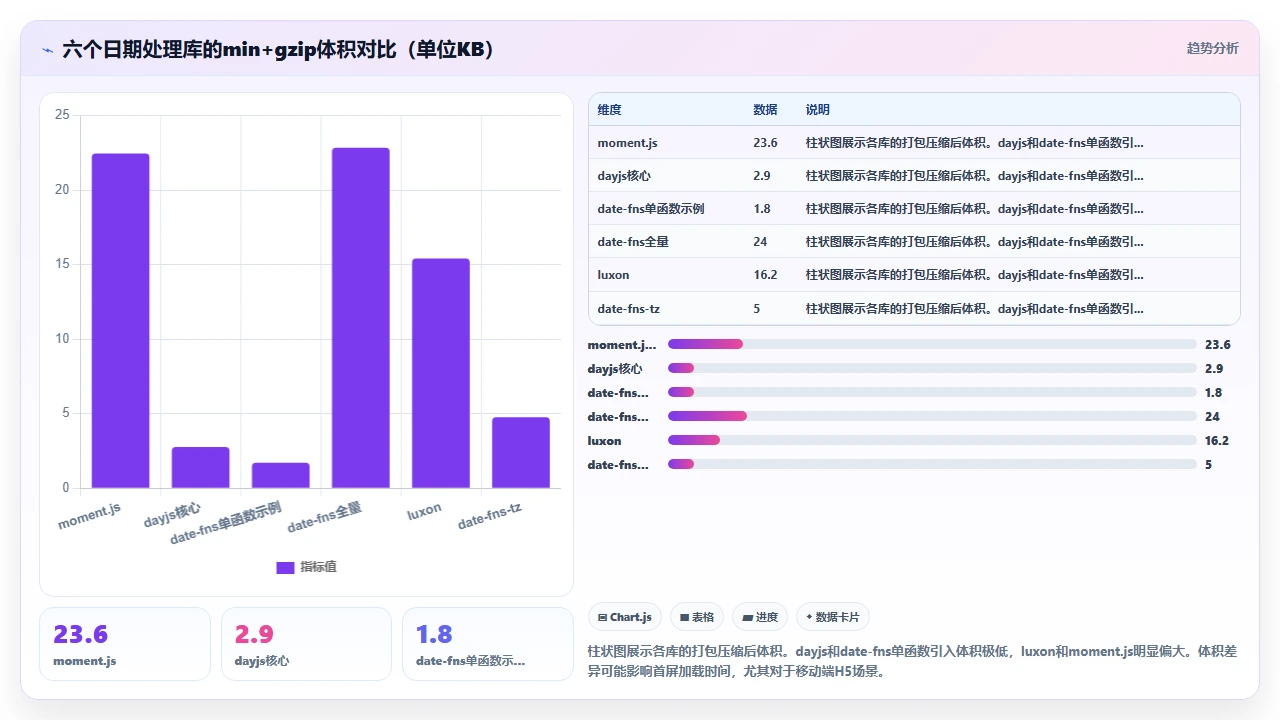Image resolution: width=1280 pixels, height=720 pixels.
Task: Select the 表格 tag button
Action: coord(697,617)
